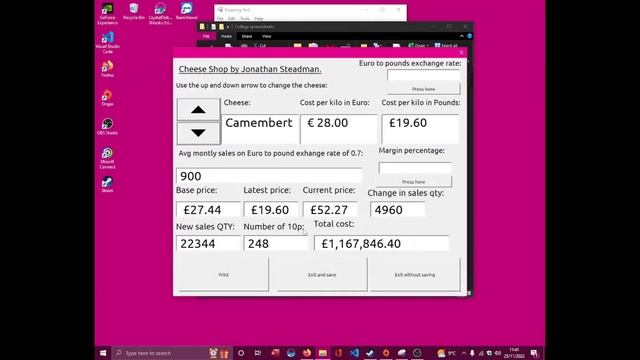Screen dimensions: 640x360
Task: Click the 248 number of 10p field
Action: (x=276, y=243)
